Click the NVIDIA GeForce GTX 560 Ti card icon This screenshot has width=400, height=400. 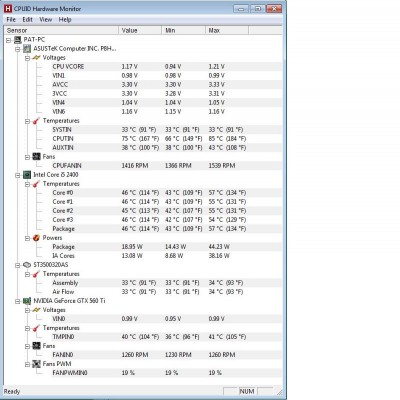click(x=27, y=301)
